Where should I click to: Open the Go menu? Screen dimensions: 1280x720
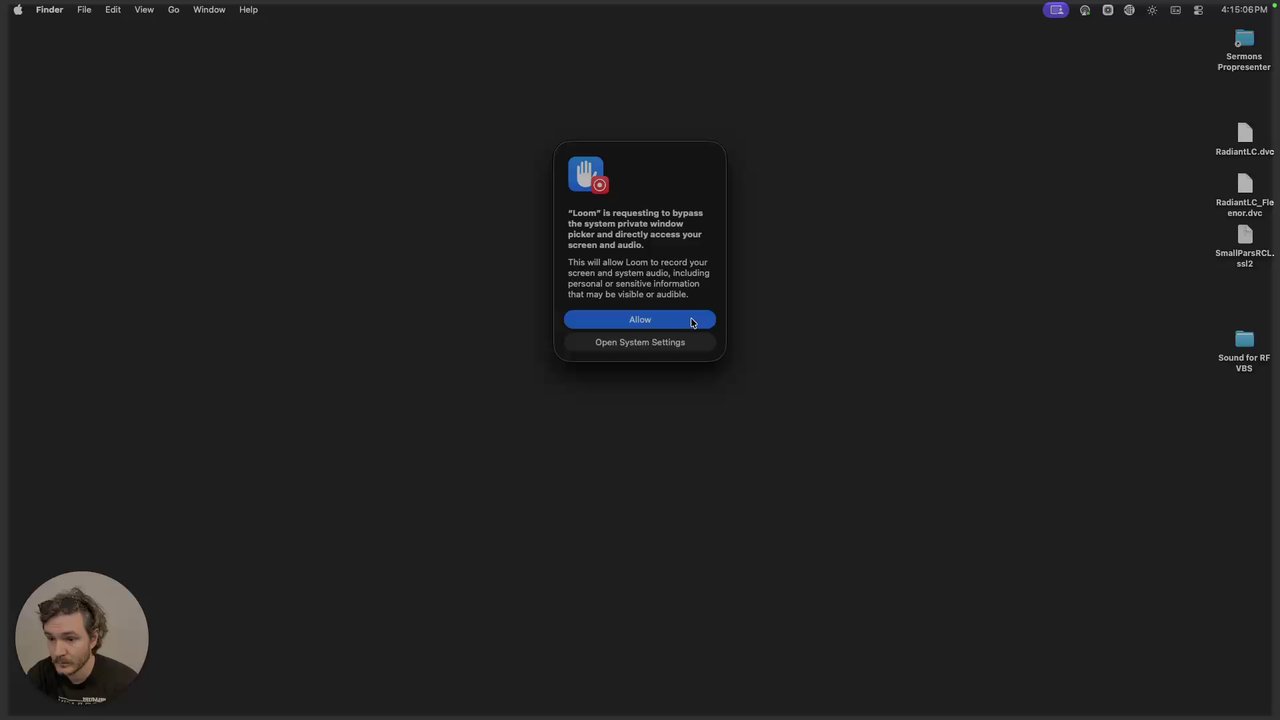tap(174, 10)
